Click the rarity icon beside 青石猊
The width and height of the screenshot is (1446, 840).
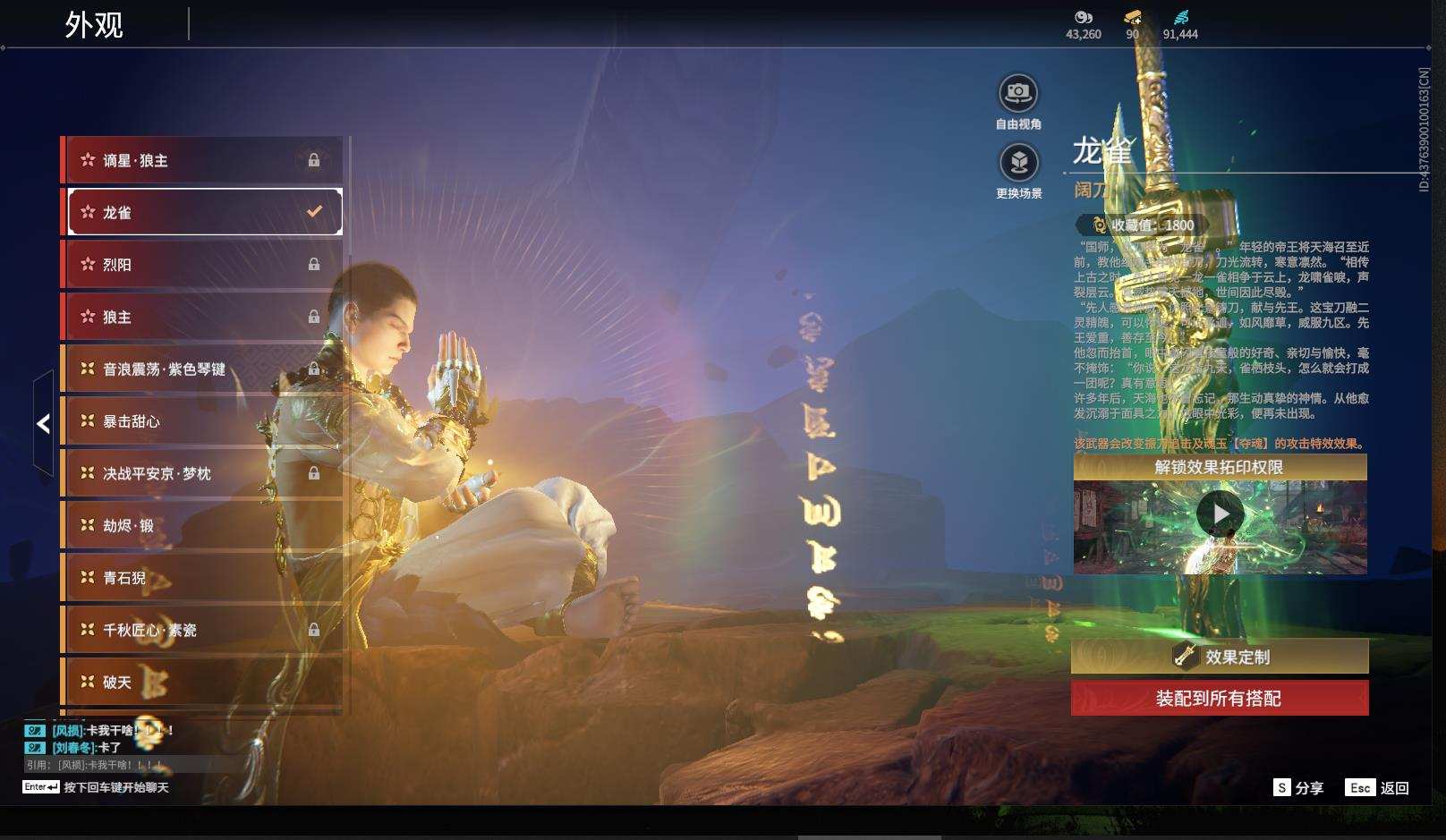(88, 578)
